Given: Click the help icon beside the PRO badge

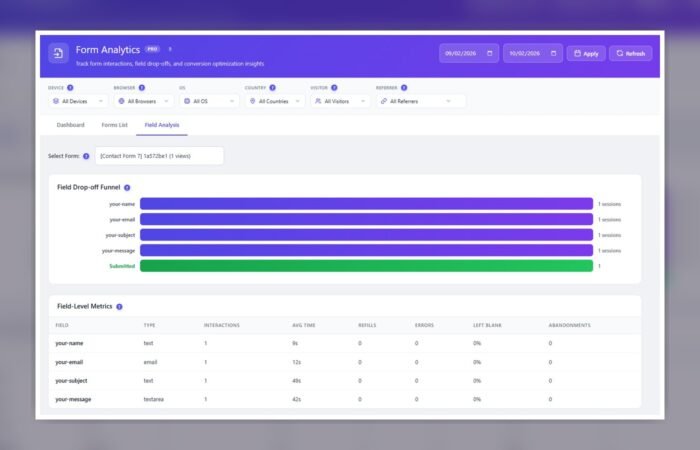Looking at the screenshot, I should (170, 49).
